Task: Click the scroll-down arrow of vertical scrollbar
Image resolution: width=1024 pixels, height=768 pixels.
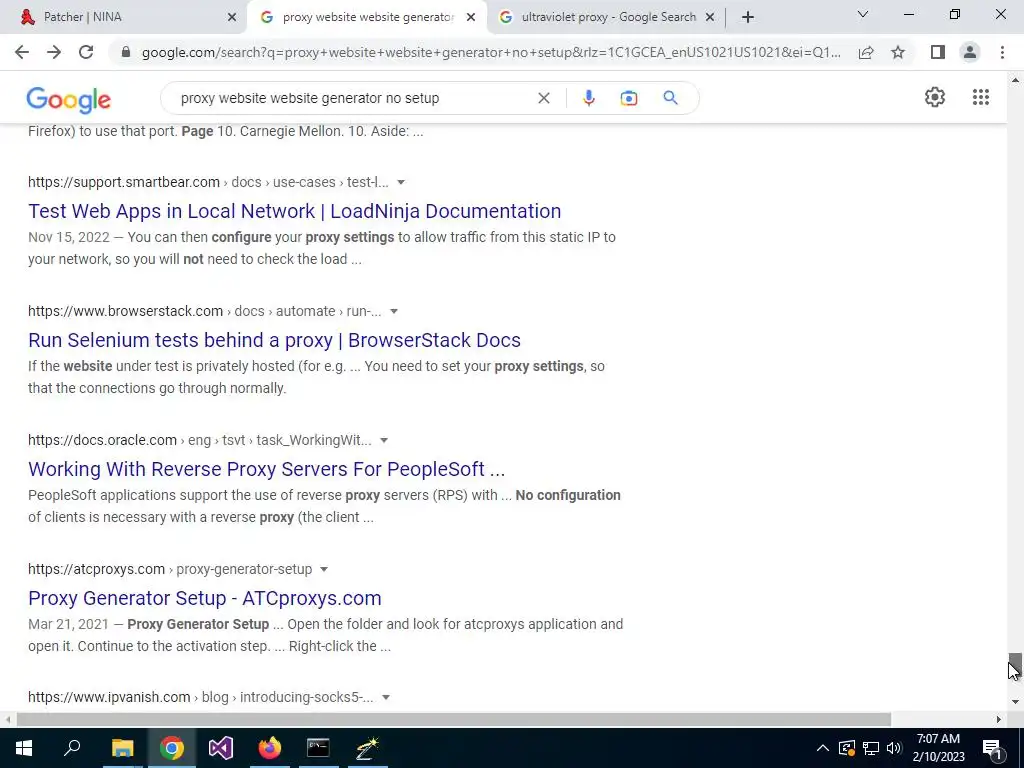Action: [1015, 702]
